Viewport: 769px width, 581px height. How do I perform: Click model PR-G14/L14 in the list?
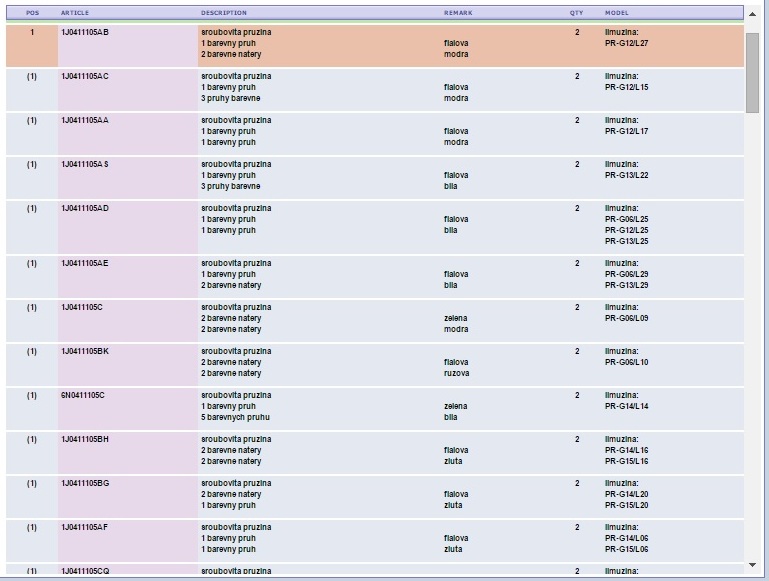(627, 406)
